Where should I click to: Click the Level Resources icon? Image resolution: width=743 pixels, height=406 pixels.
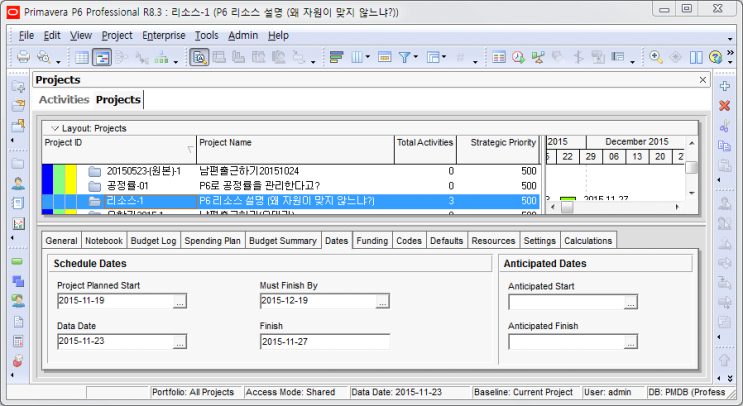(x=538, y=57)
